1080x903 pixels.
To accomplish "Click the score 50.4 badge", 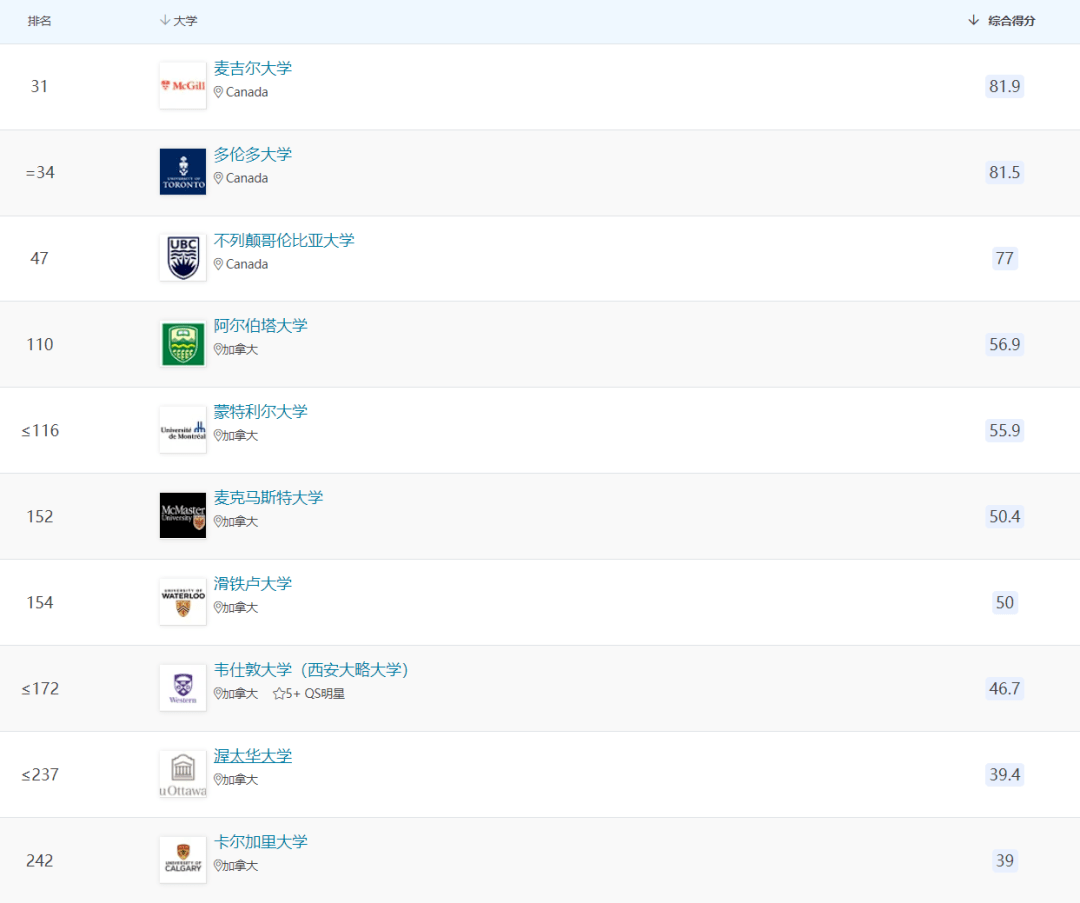I will 1004,517.
